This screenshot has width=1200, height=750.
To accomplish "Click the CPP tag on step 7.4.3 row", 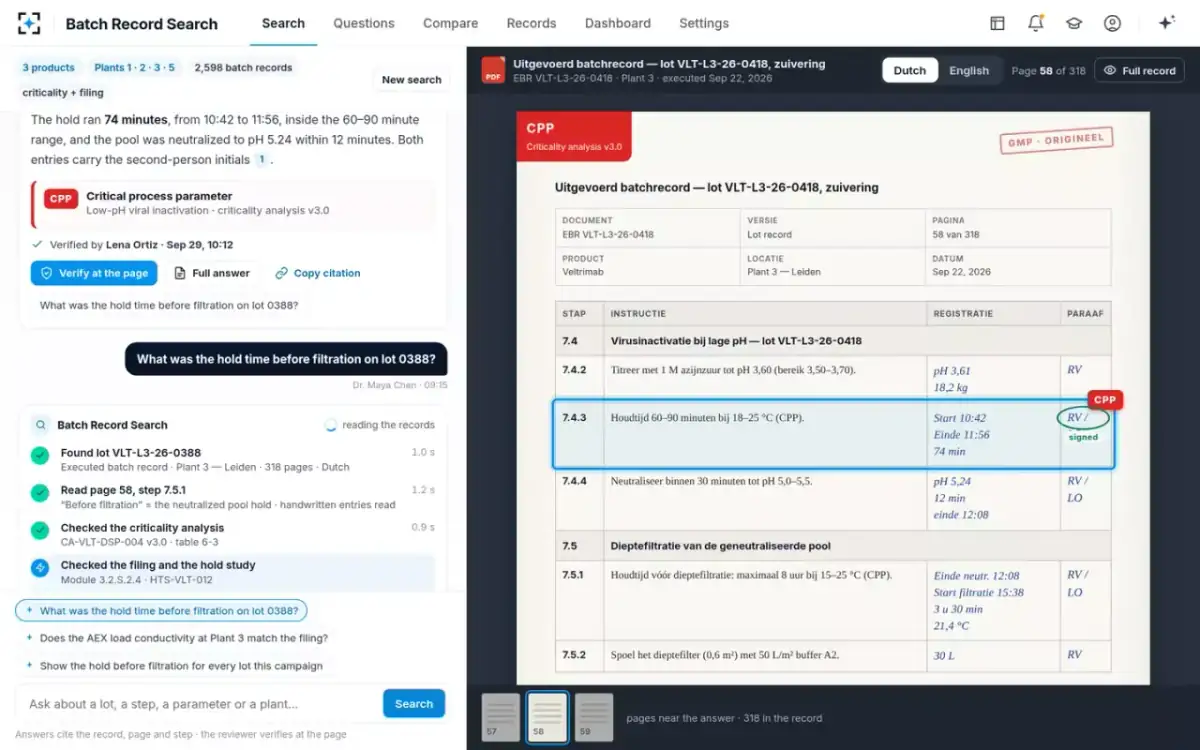I will [x=1105, y=400].
